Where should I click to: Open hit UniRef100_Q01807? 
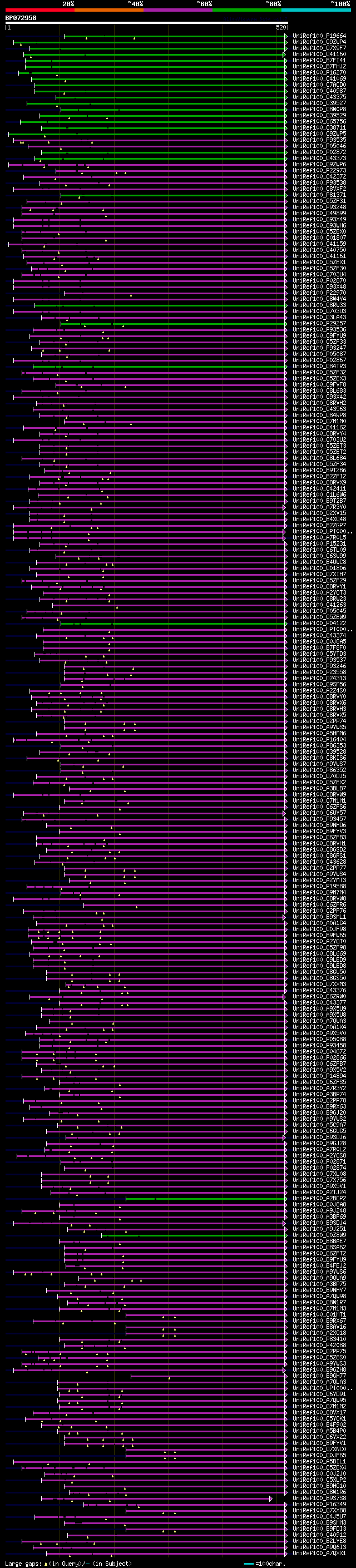pyautogui.click(x=319, y=238)
